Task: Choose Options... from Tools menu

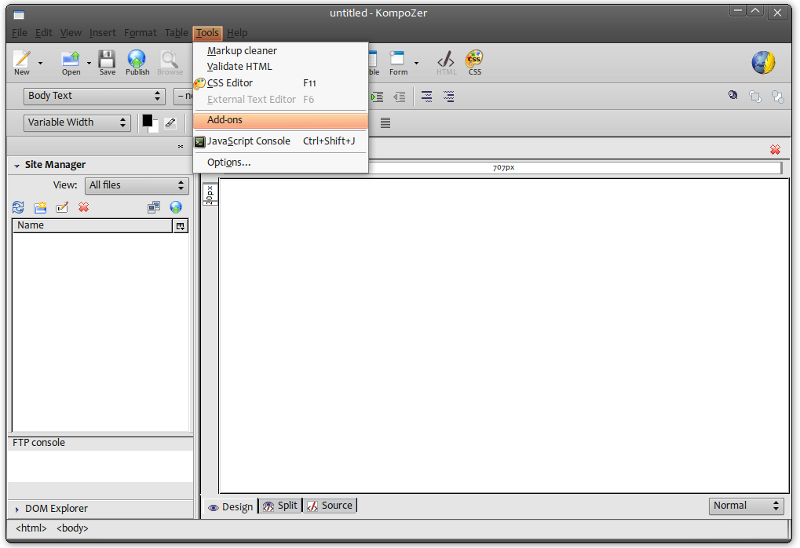Action: [x=280, y=162]
